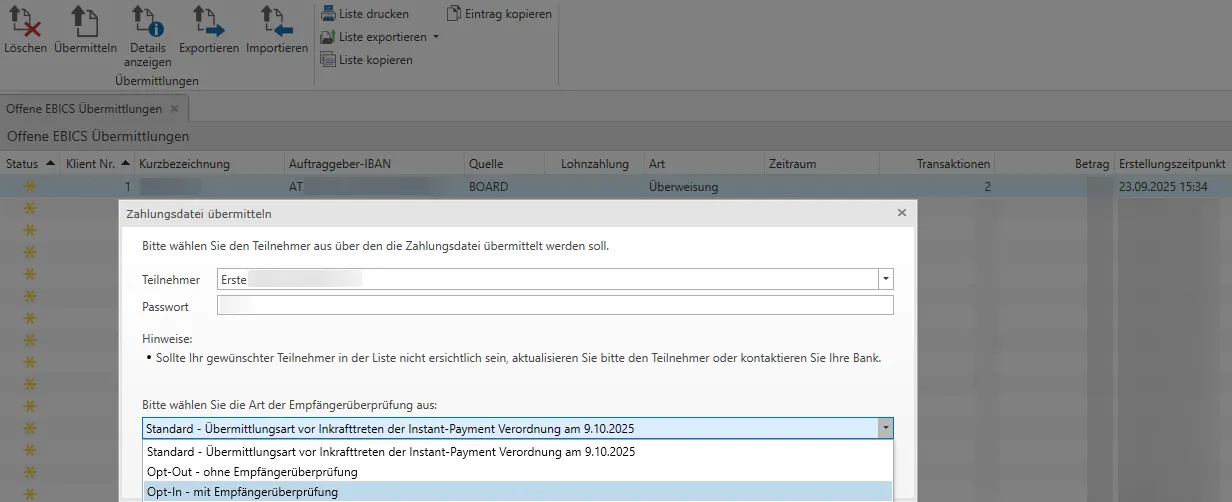Screen dimensions: 1232x502
Task: Click the Erstellungszeitpunkt column header
Action: [1173, 163]
